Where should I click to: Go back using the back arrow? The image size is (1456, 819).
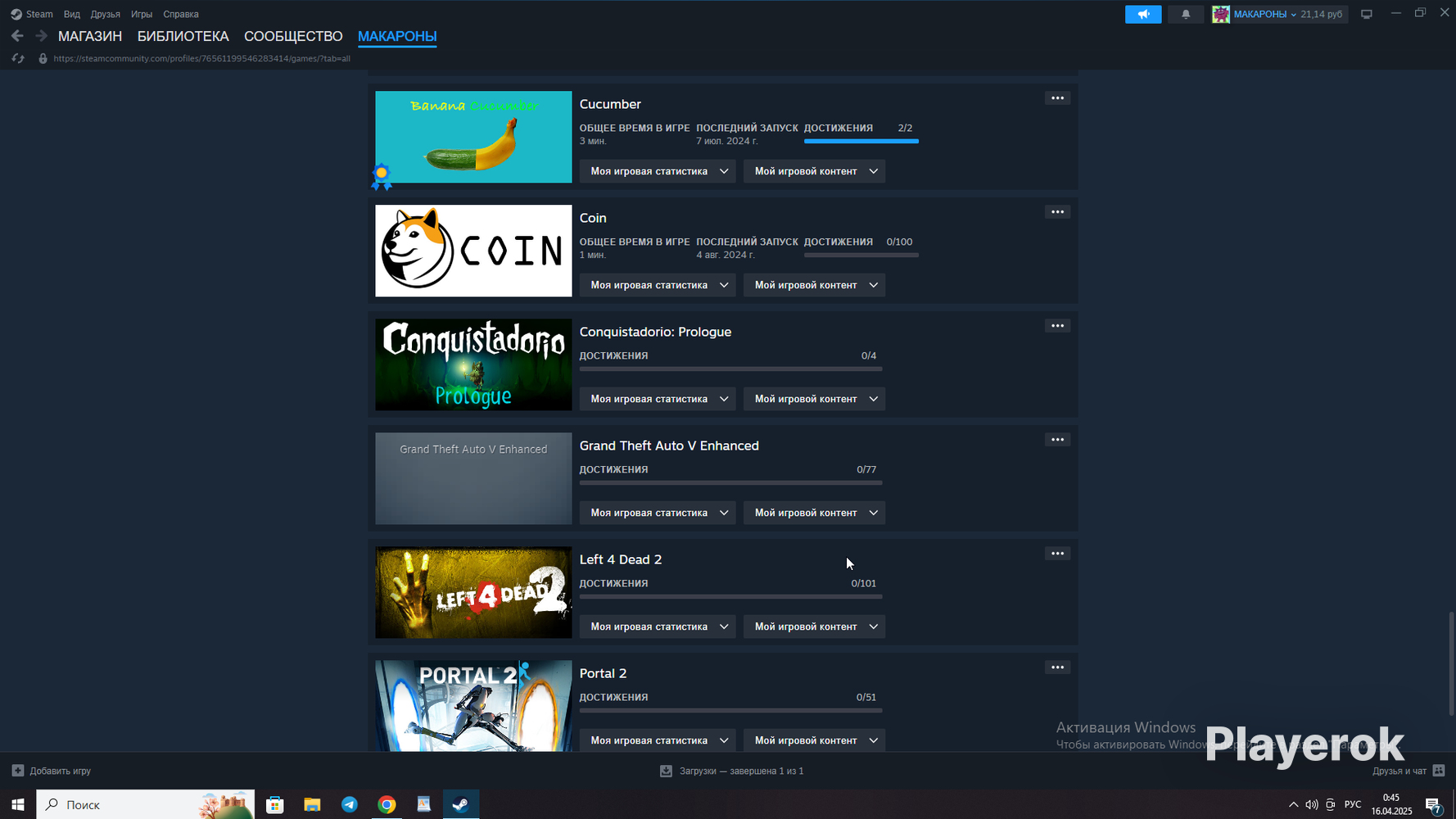pyautogui.click(x=17, y=36)
